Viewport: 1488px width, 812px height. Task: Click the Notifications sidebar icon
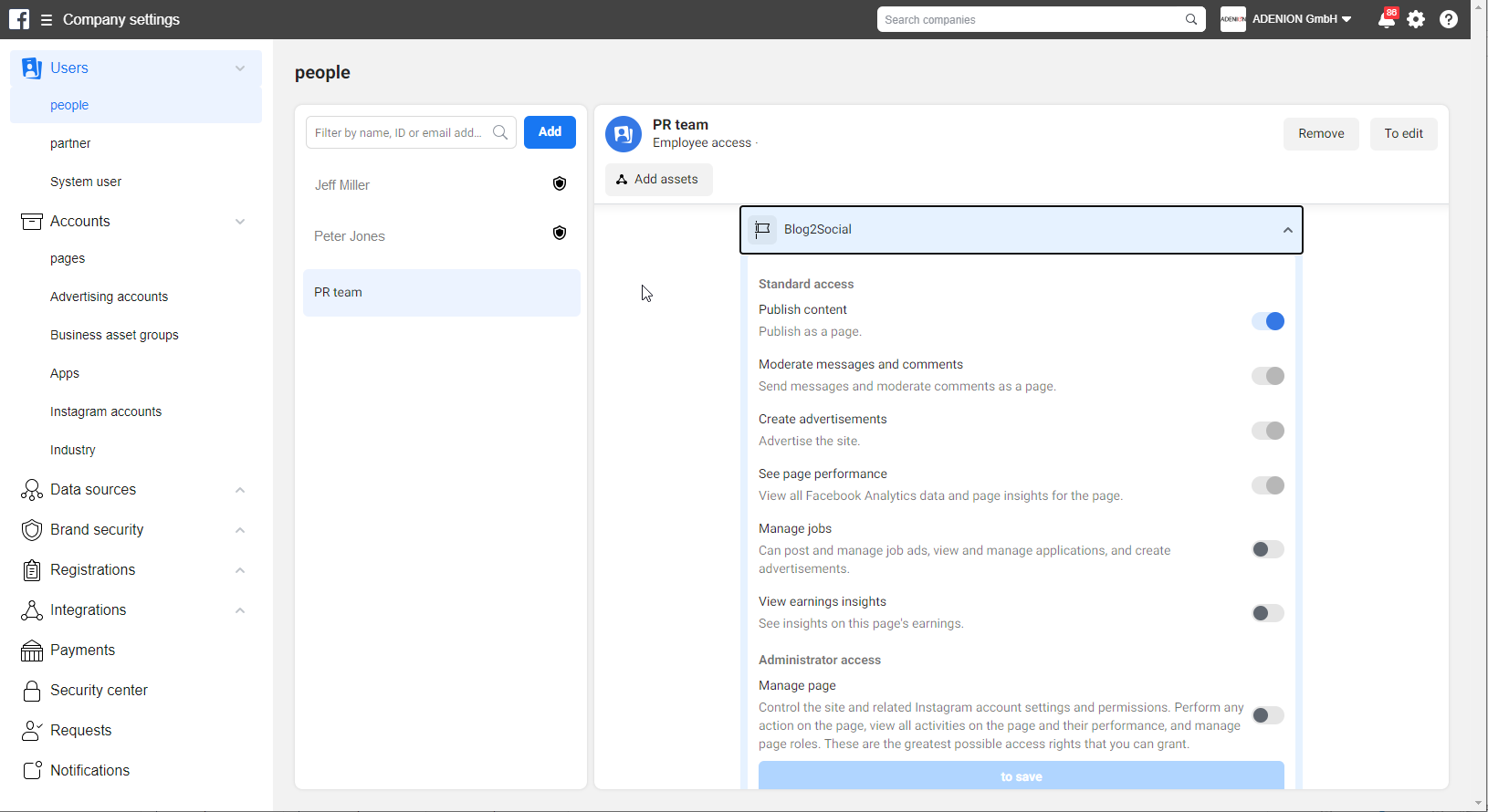tap(32, 771)
